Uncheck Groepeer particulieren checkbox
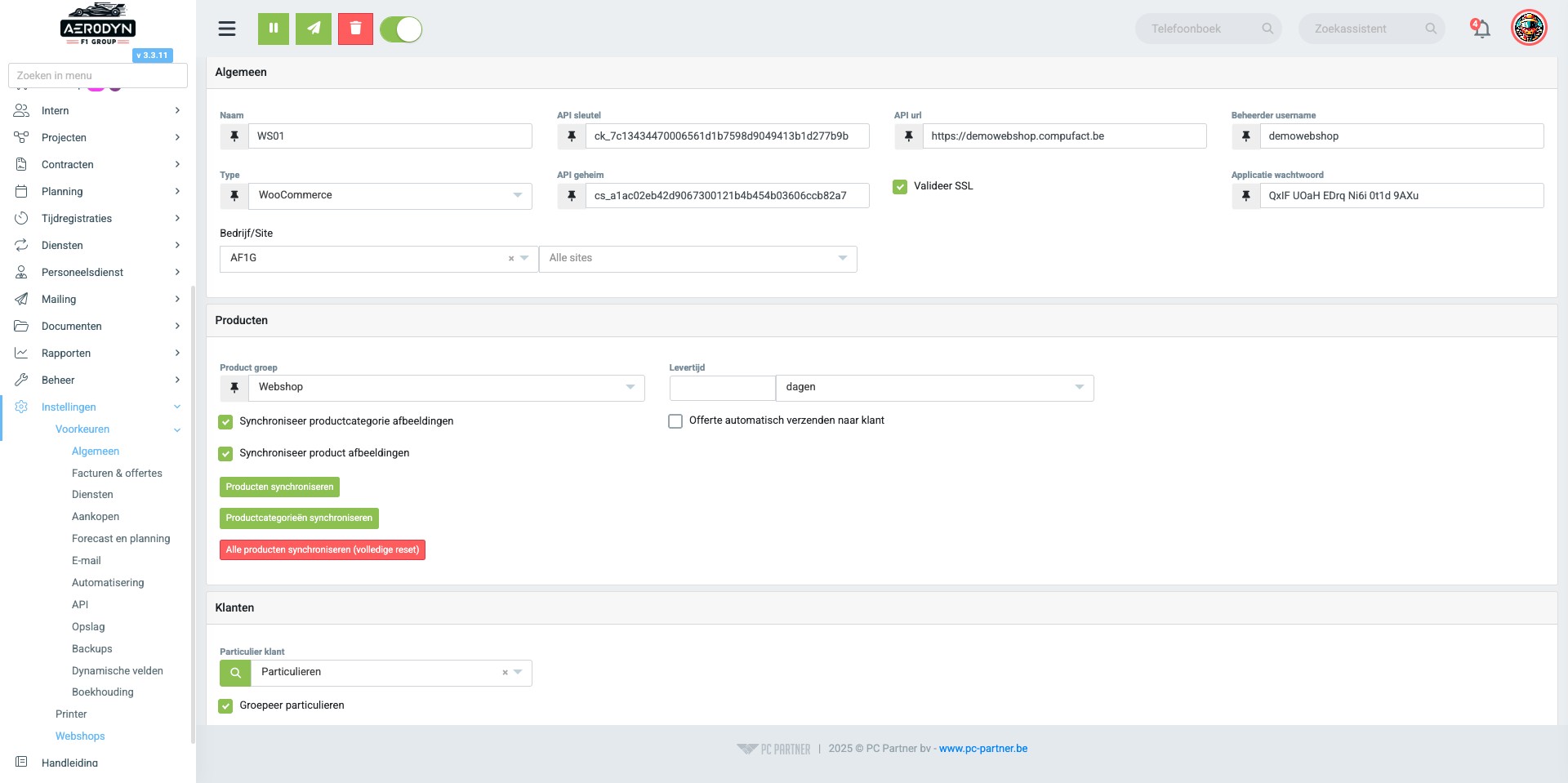 (225, 705)
